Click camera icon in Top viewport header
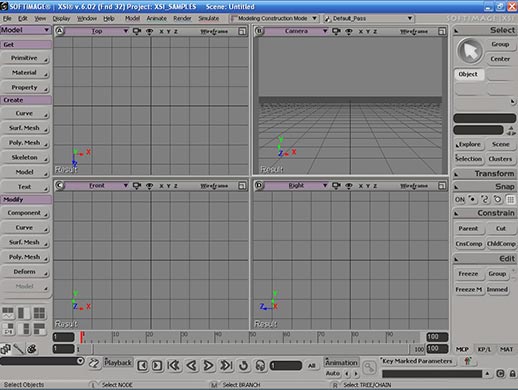Screen dimensions: 518x390 (x=137, y=31)
